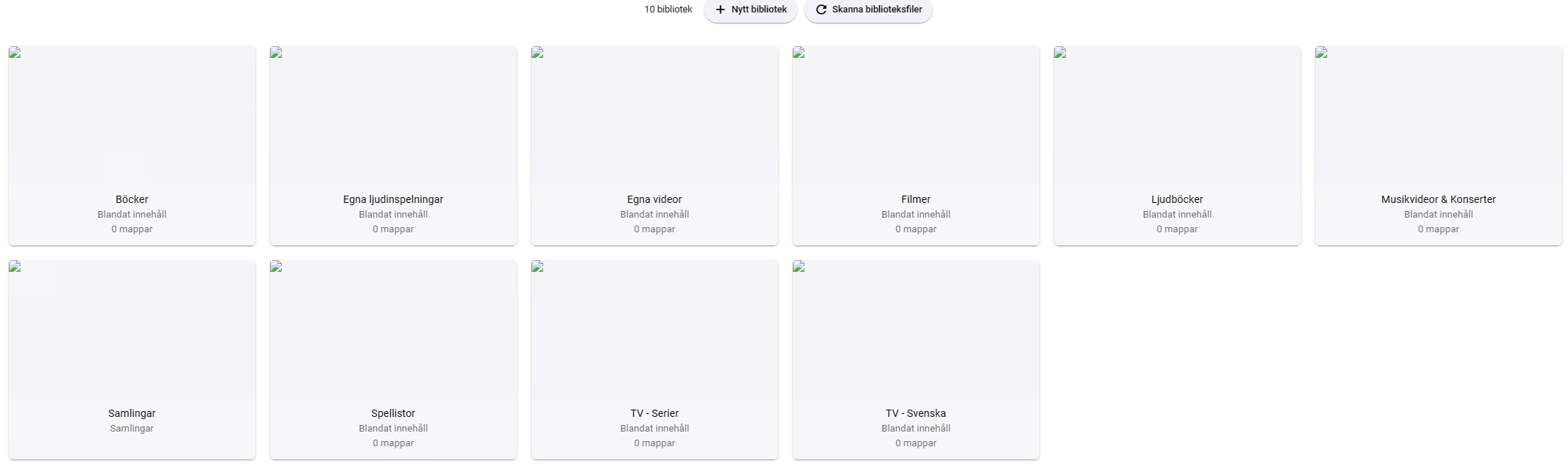
Task: Click the refresh icon on Skanna biblioteksfiler
Action: coord(821,10)
